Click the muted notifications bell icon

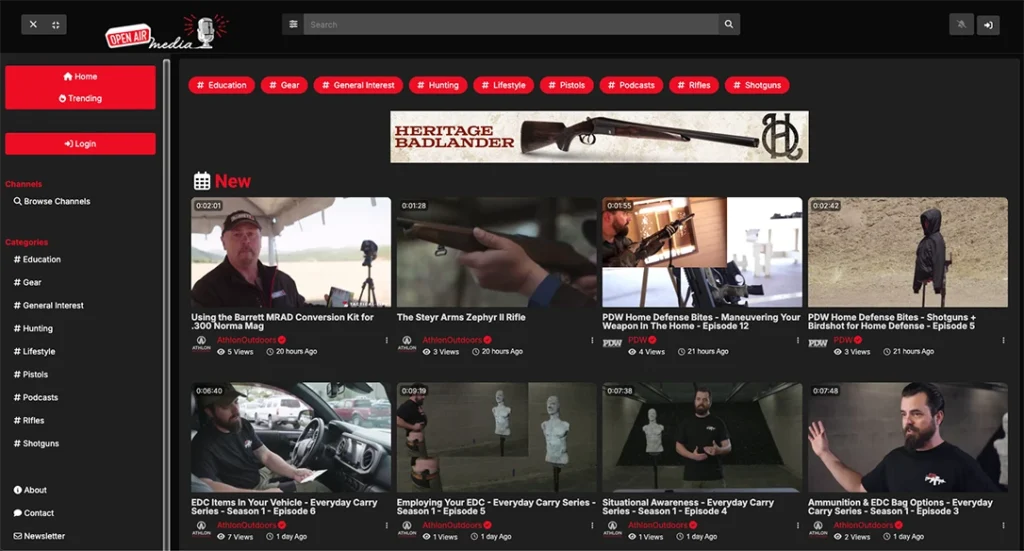coord(961,25)
